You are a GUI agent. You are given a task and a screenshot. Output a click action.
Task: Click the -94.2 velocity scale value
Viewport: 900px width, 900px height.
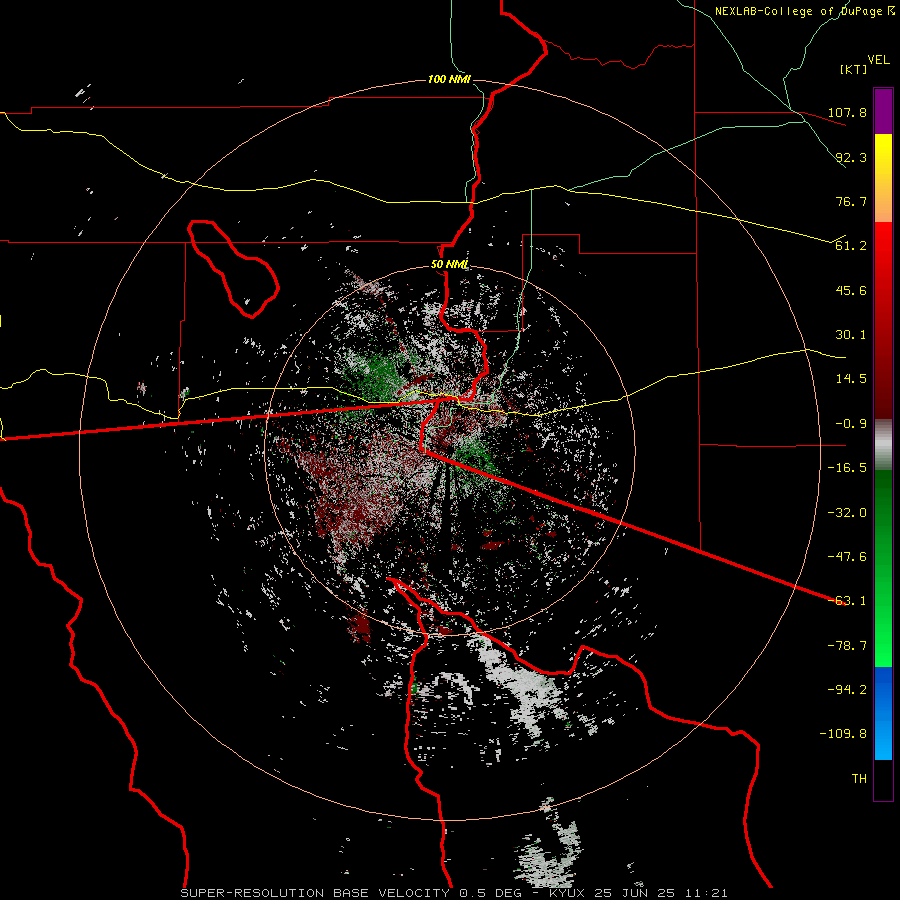click(847, 690)
